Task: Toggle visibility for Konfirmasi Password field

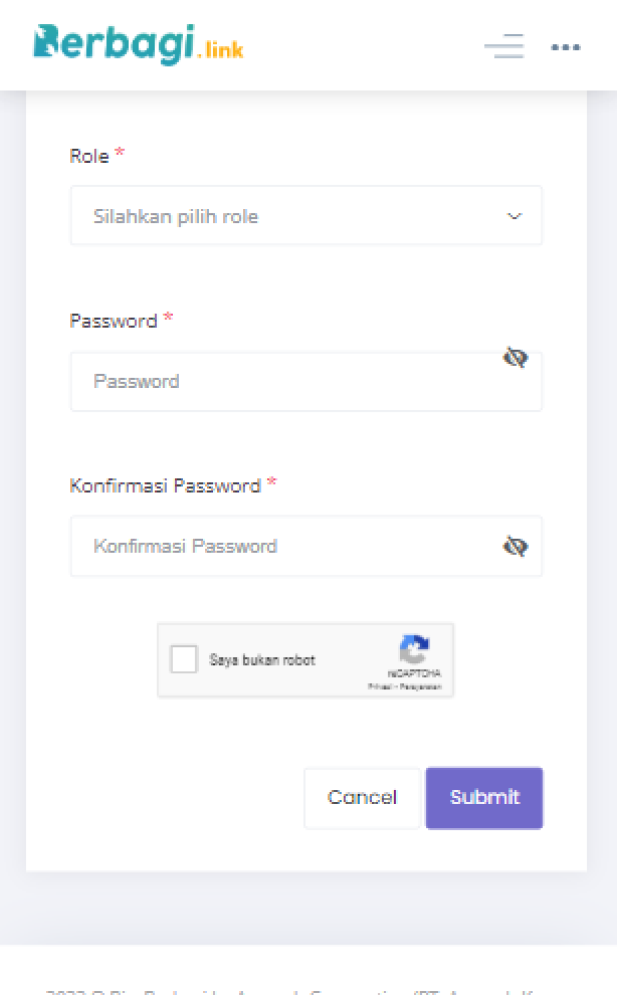Action: [x=515, y=546]
